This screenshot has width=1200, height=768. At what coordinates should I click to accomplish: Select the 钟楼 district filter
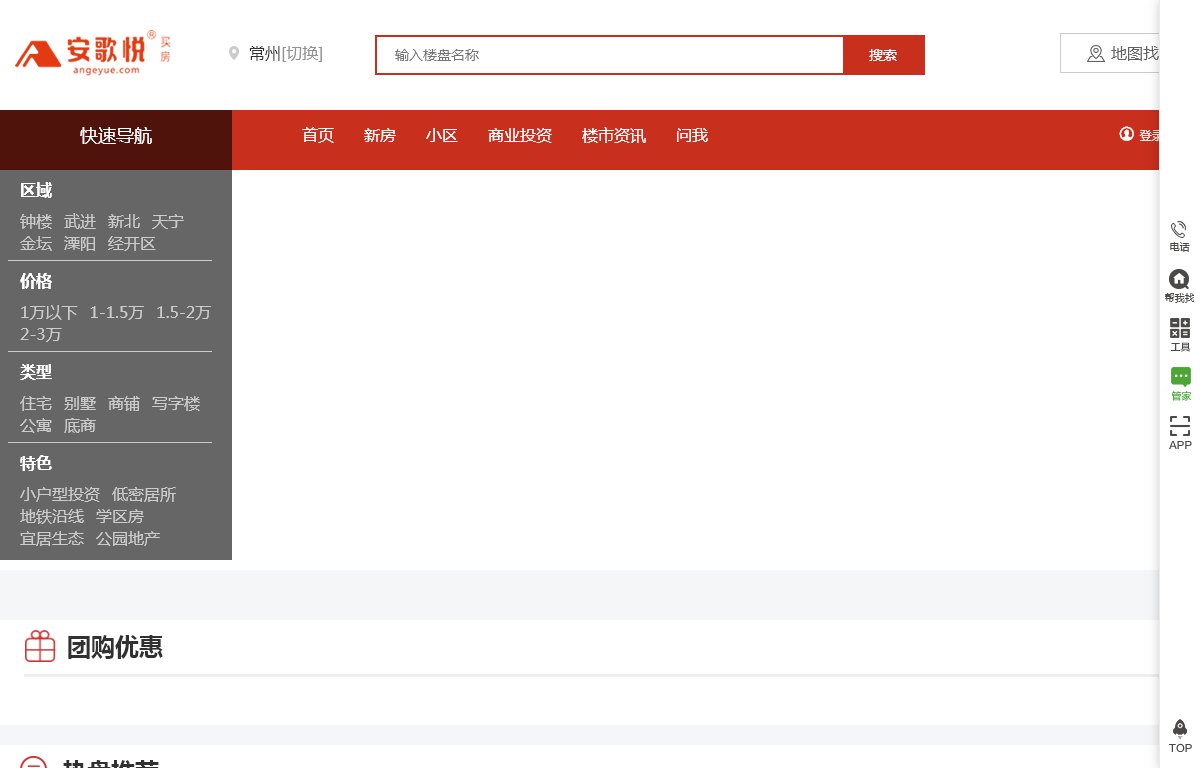(36, 222)
